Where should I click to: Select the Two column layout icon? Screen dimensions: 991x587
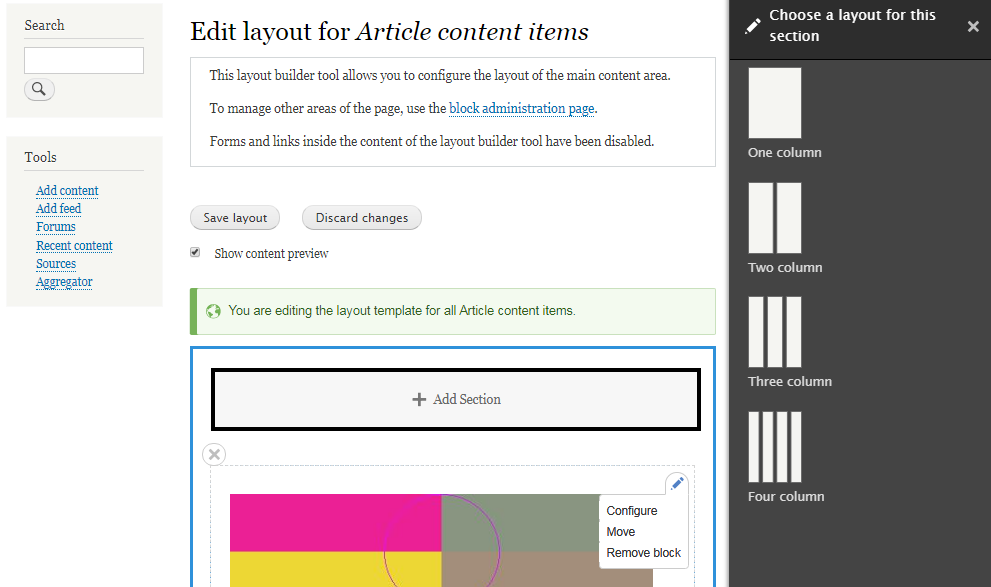coord(775,218)
